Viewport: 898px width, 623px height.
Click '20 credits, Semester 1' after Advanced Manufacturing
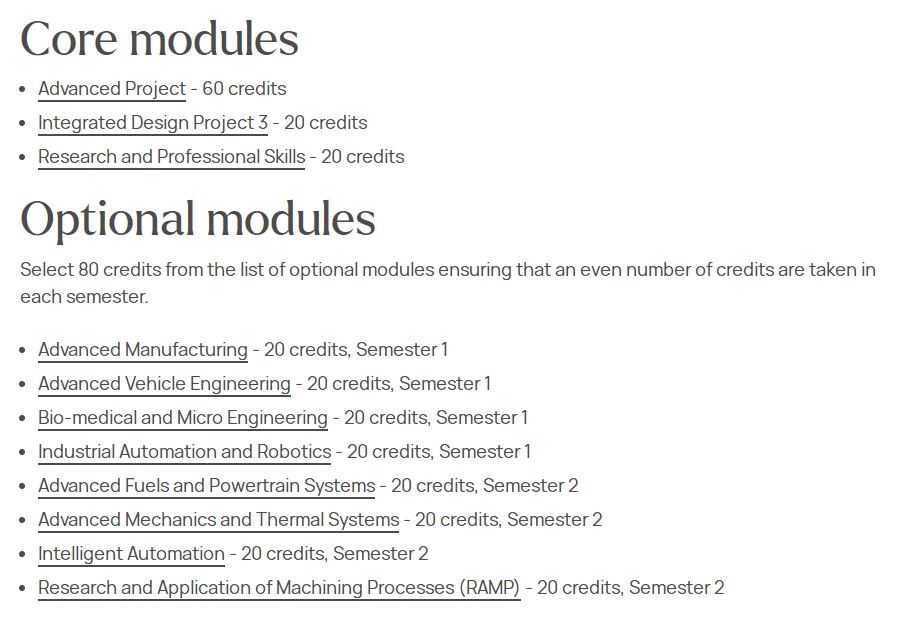coord(356,349)
